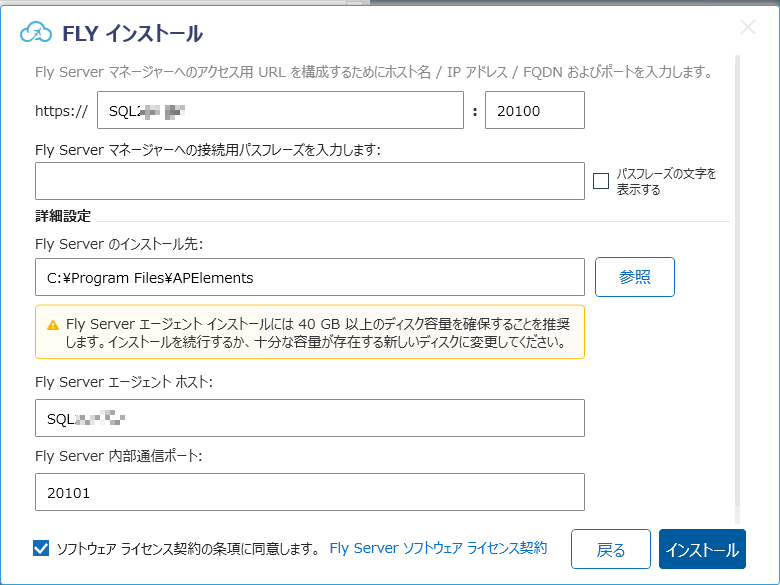Click the 戻る back button
Viewport: 780px width, 585px height.
click(611, 549)
